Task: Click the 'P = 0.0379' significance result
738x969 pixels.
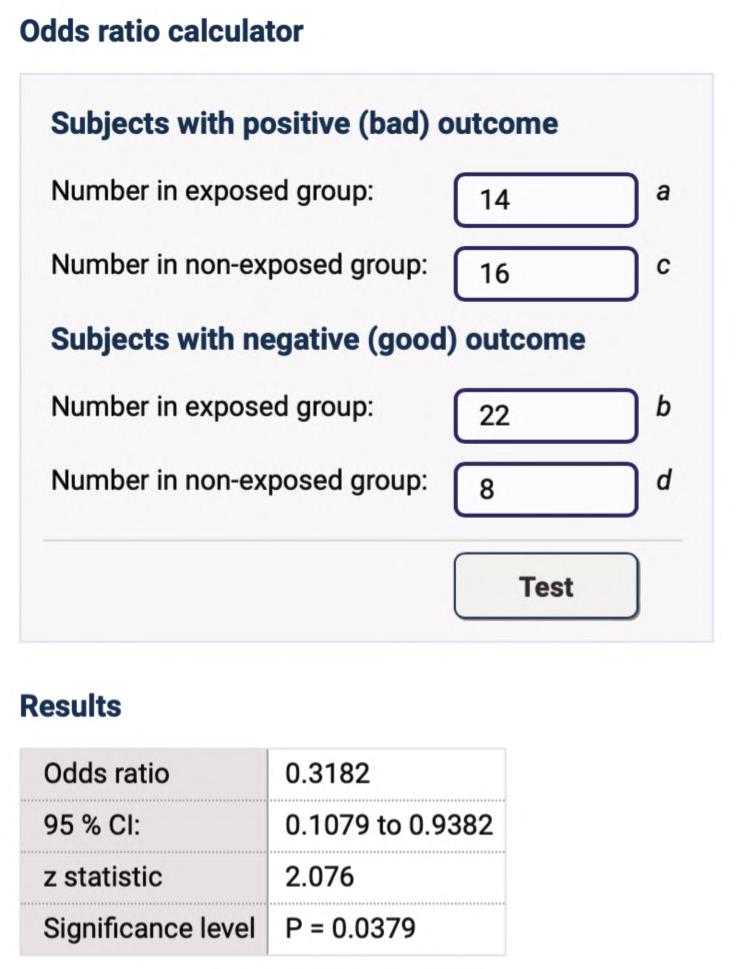Action: tap(350, 929)
